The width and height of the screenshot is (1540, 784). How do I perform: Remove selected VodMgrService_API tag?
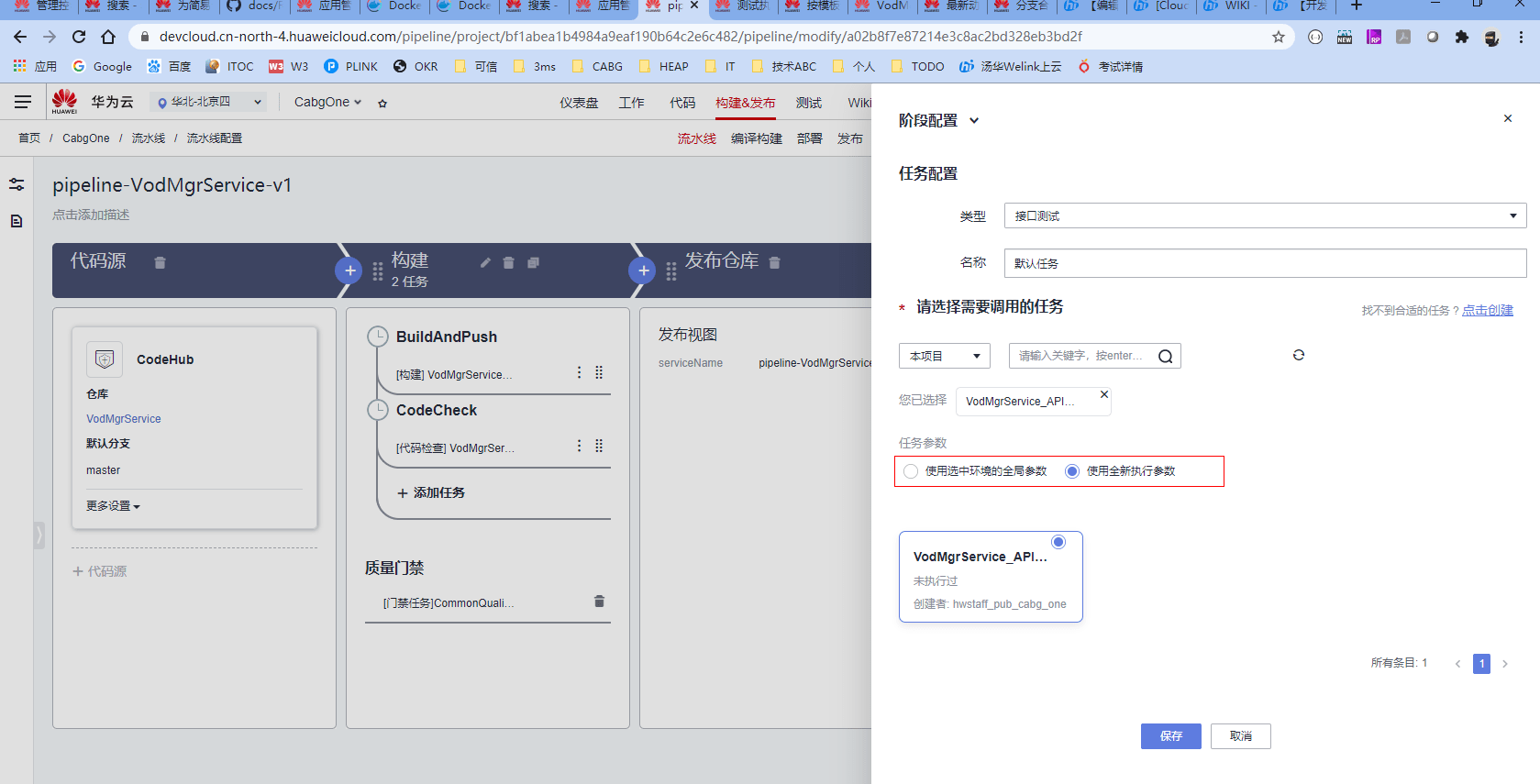[x=1104, y=394]
